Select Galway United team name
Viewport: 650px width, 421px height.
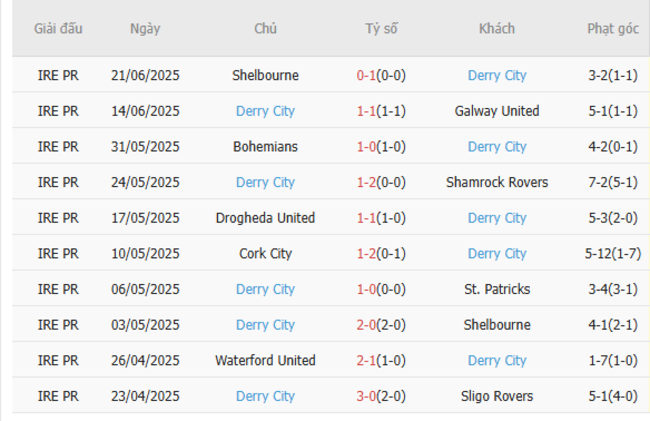tap(497, 111)
